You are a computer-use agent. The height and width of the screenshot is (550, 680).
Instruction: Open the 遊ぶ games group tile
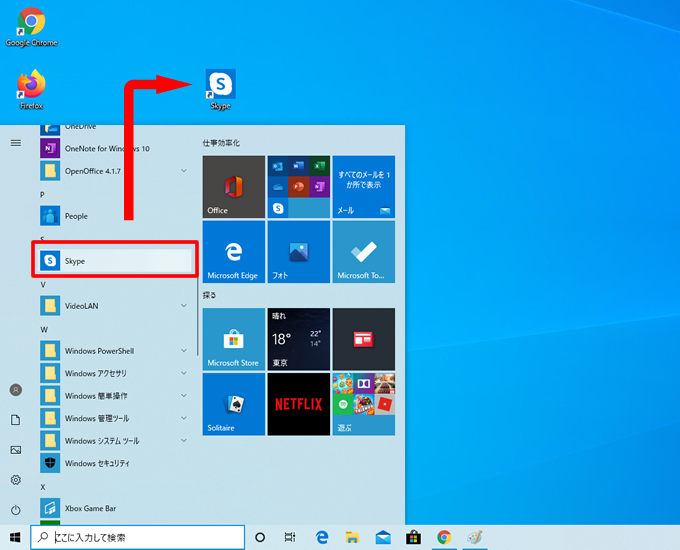[364, 404]
